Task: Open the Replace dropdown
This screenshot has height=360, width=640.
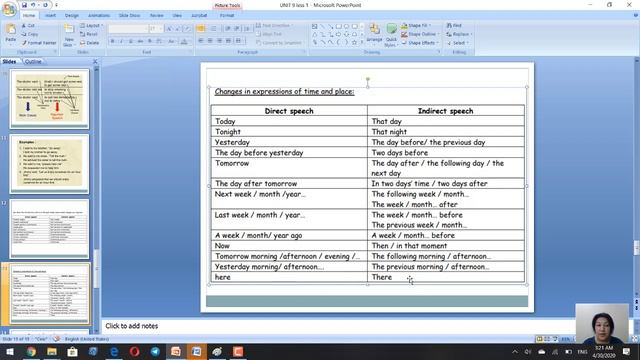Action: 459,34
